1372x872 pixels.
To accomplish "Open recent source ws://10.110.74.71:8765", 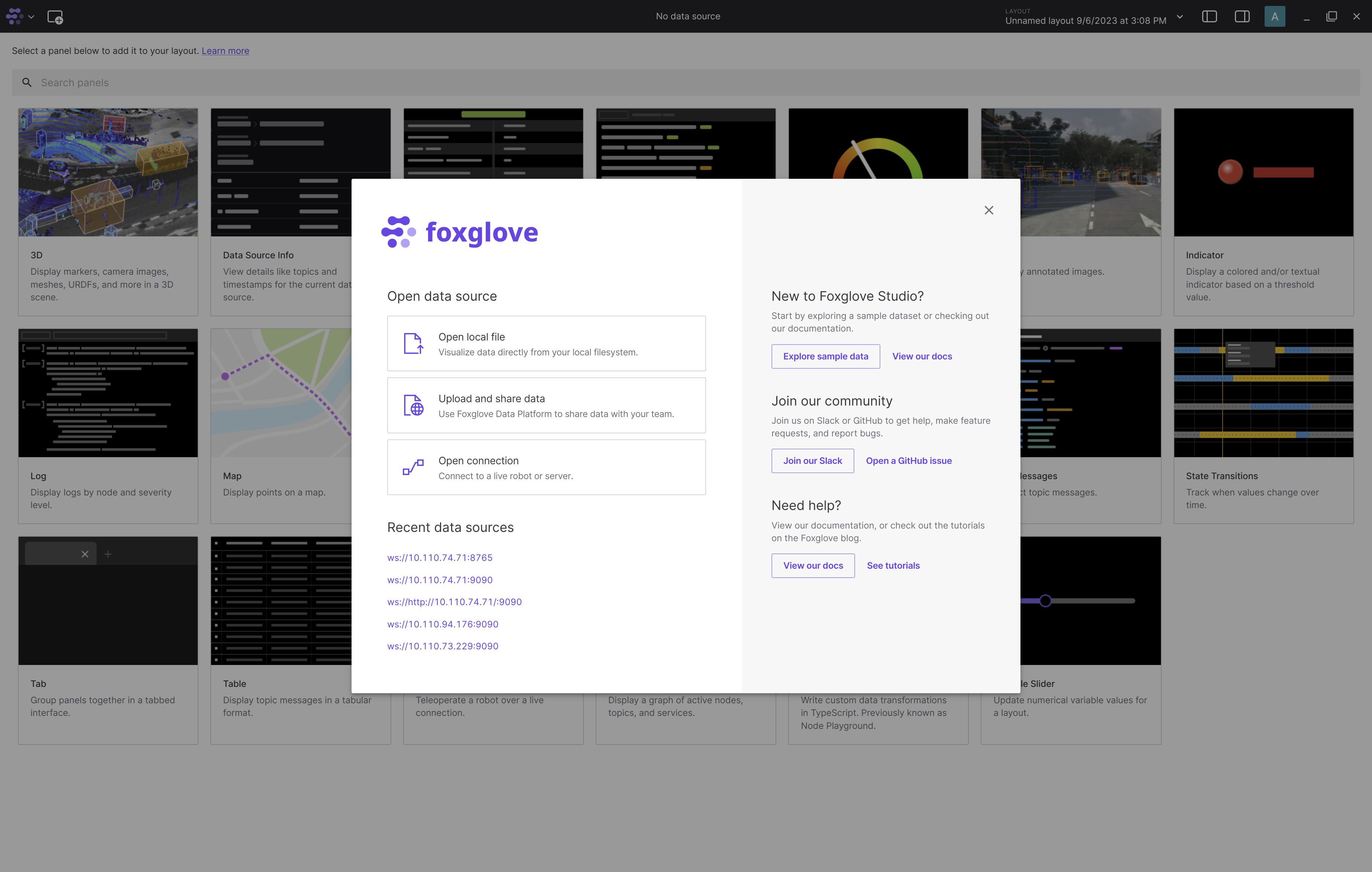I will (x=439, y=558).
